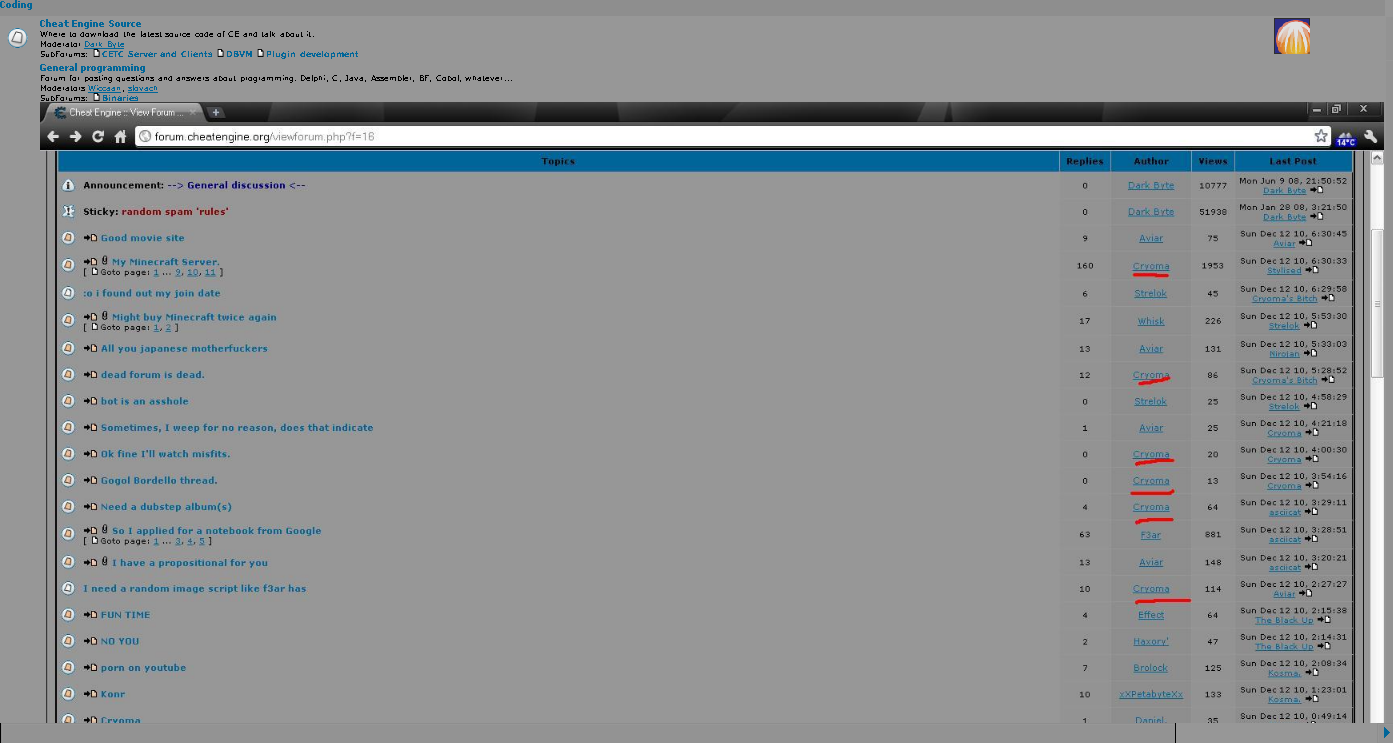The height and width of the screenshot is (743, 1393).
Task: Go back with the browser back arrow
Action: (x=54, y=137)
